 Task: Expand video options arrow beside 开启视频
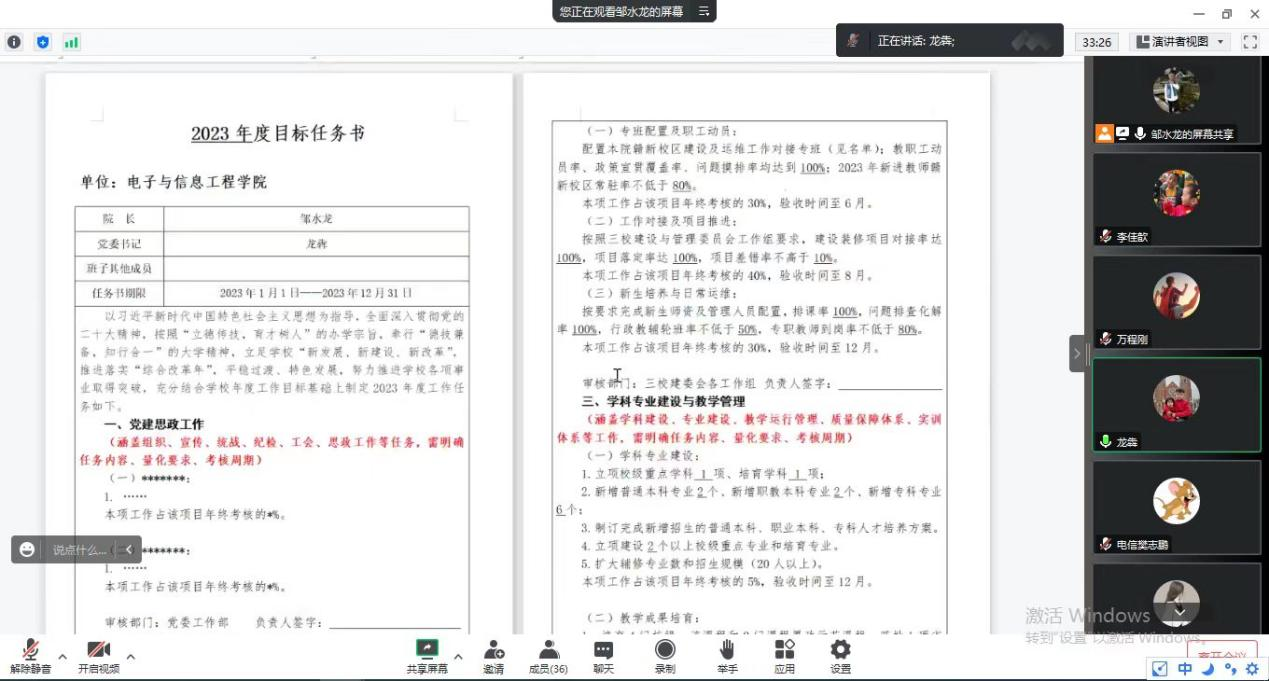[x=130, y=657]
